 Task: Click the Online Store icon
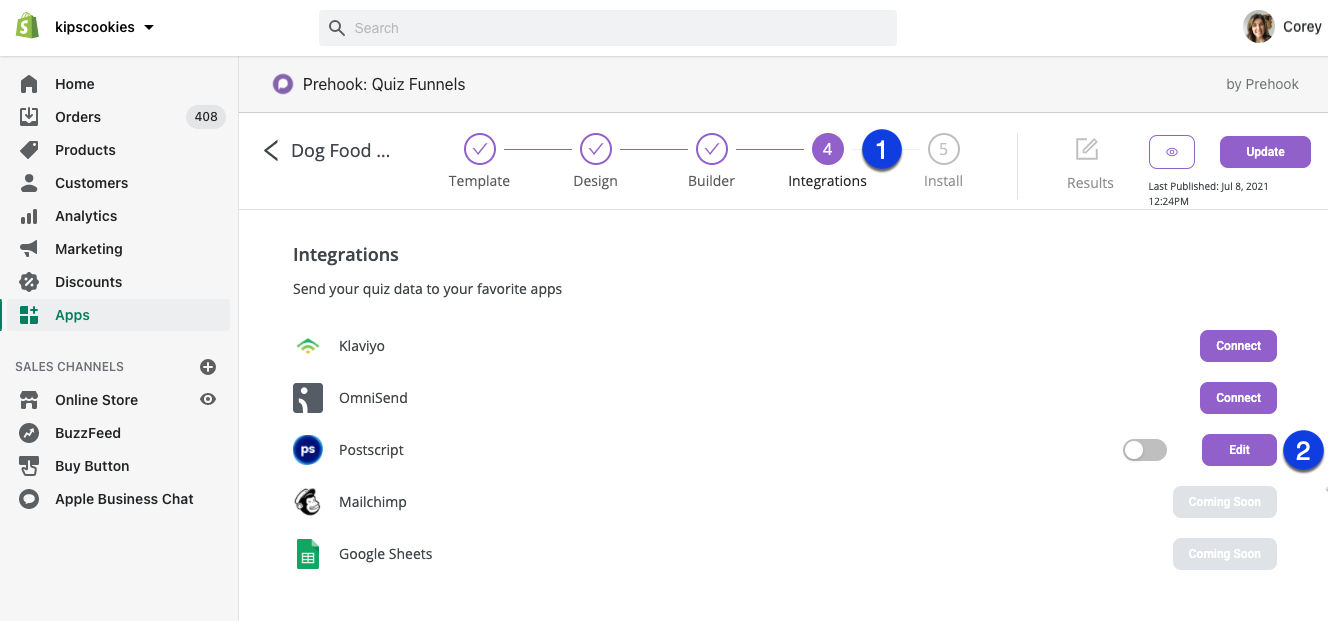coord(29,400)
